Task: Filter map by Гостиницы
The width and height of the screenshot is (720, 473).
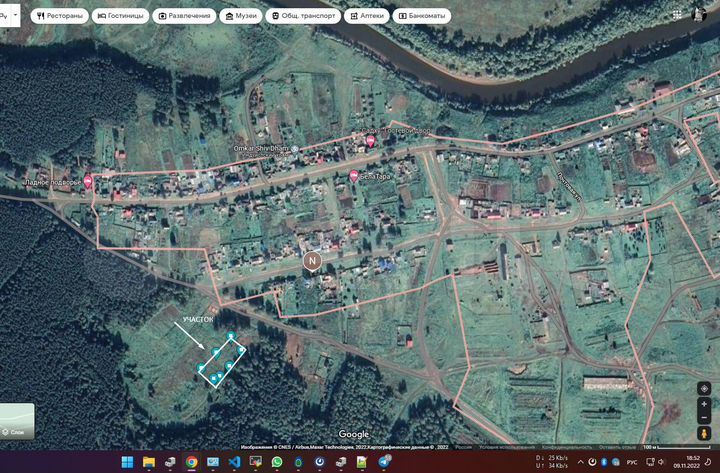Action: coord(120,16)
